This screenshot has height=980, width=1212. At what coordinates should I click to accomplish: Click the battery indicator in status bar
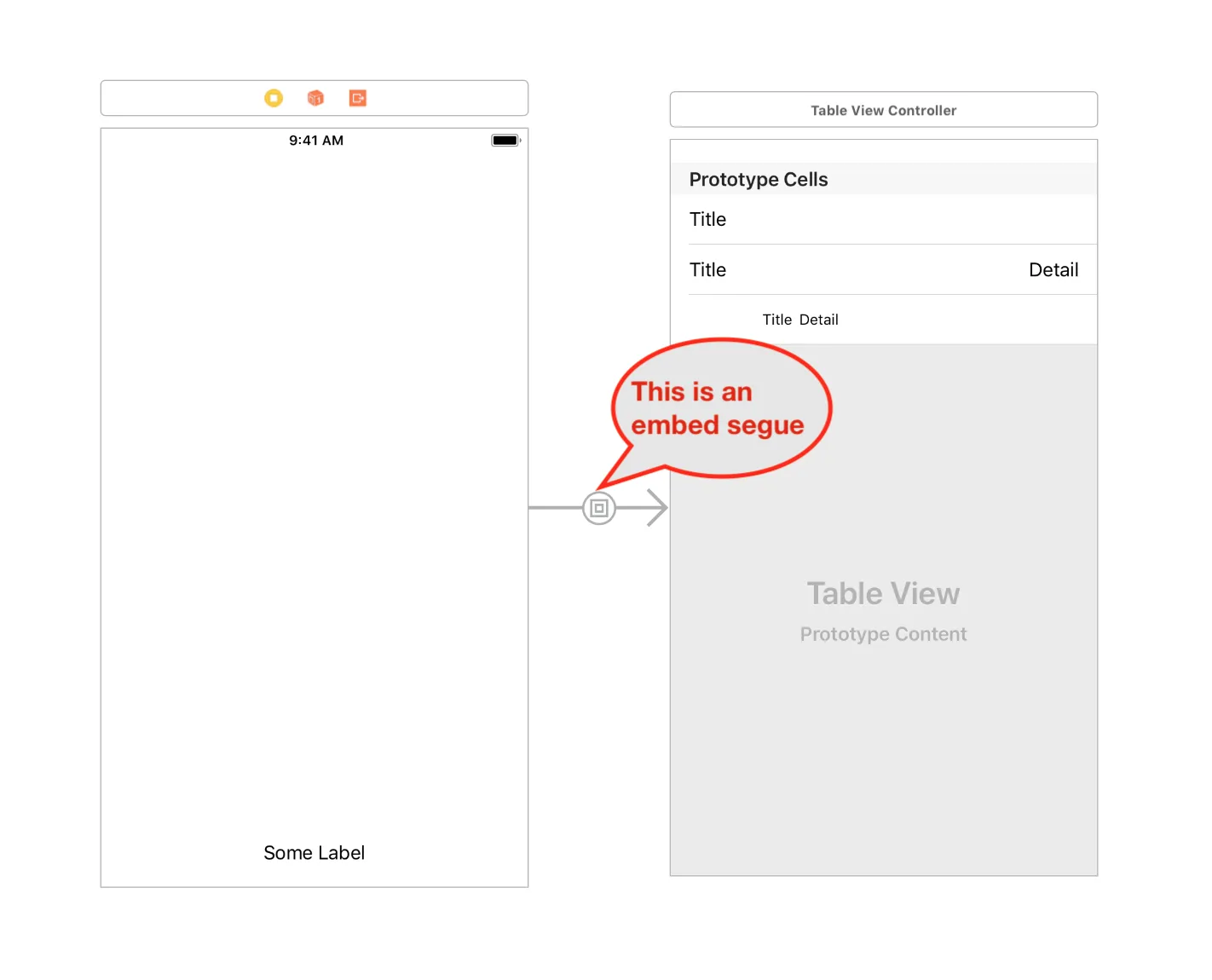[x=506, y=141]
